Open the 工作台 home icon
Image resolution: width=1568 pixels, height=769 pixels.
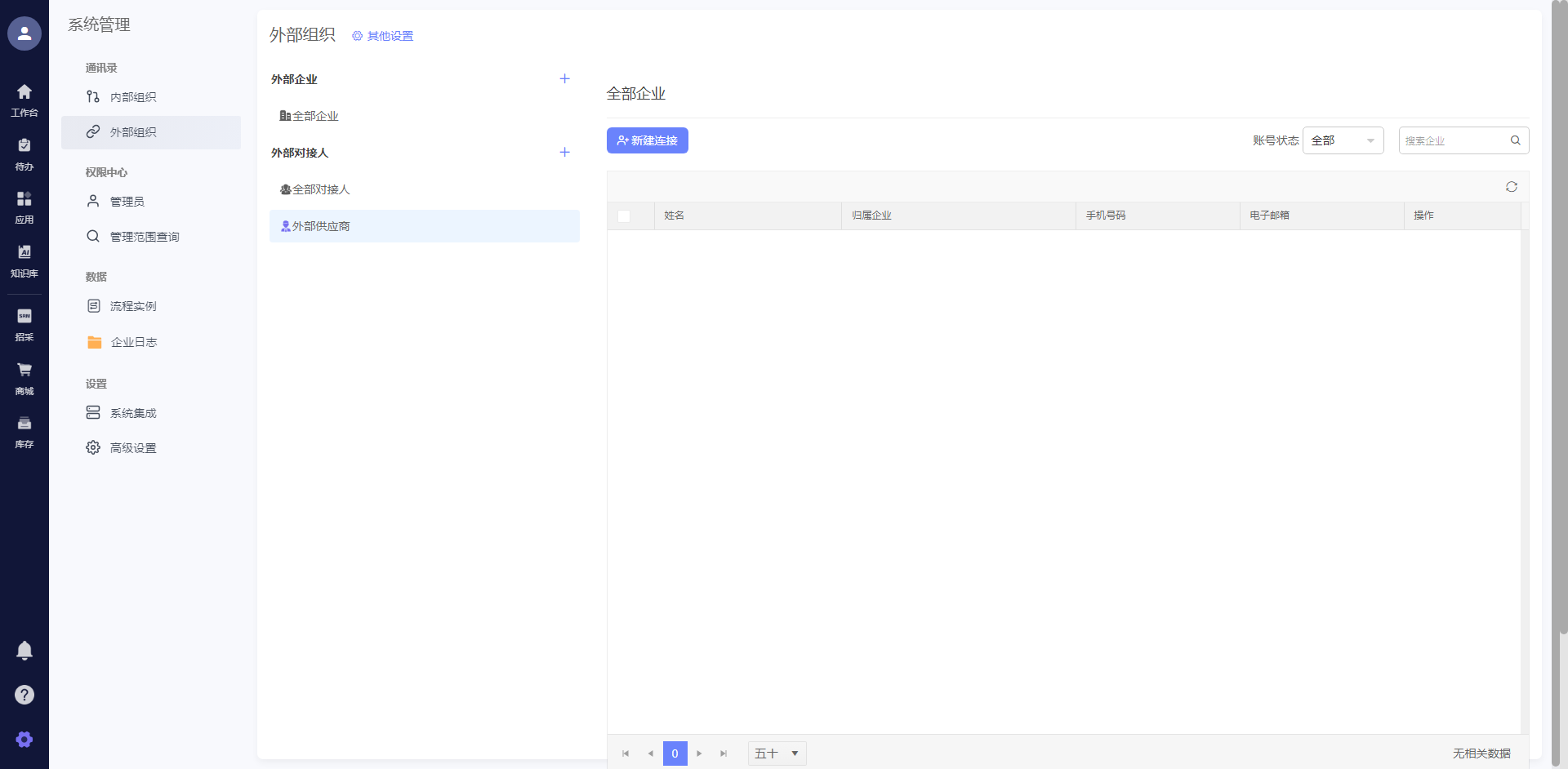coord(24,100)
